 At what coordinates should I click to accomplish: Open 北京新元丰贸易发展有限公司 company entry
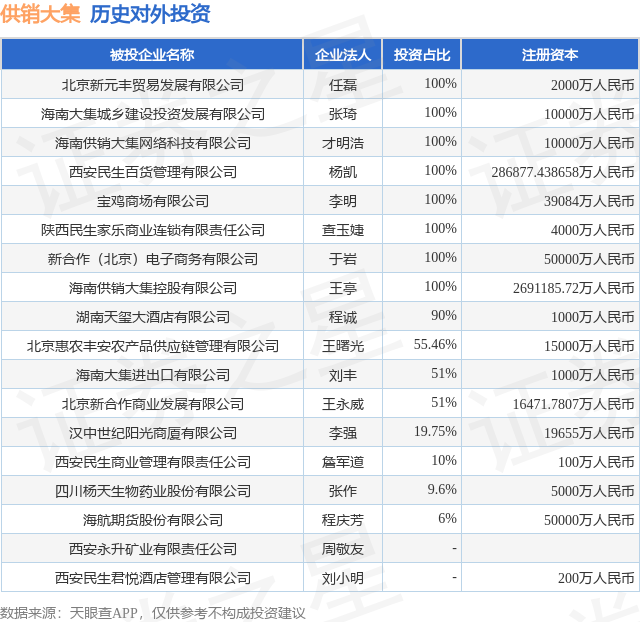[x=153, y=85]
